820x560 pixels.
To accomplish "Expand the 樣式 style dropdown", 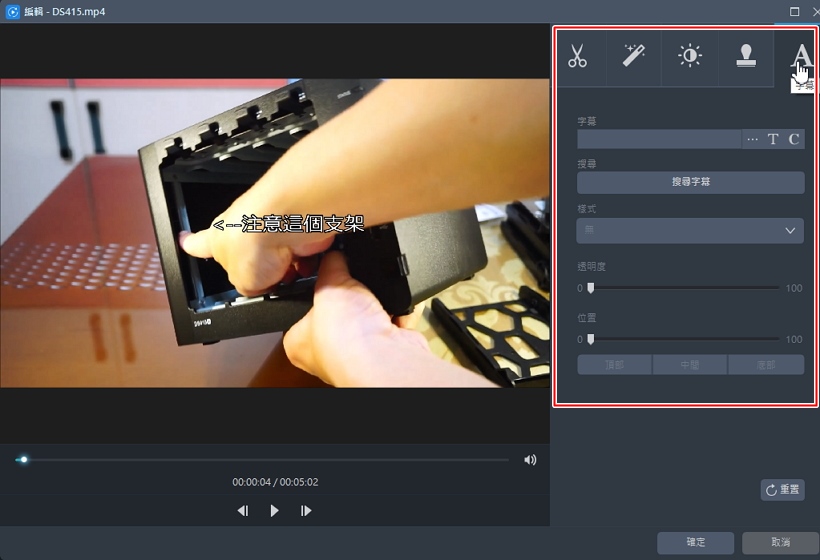I will (x=690, y=231).
